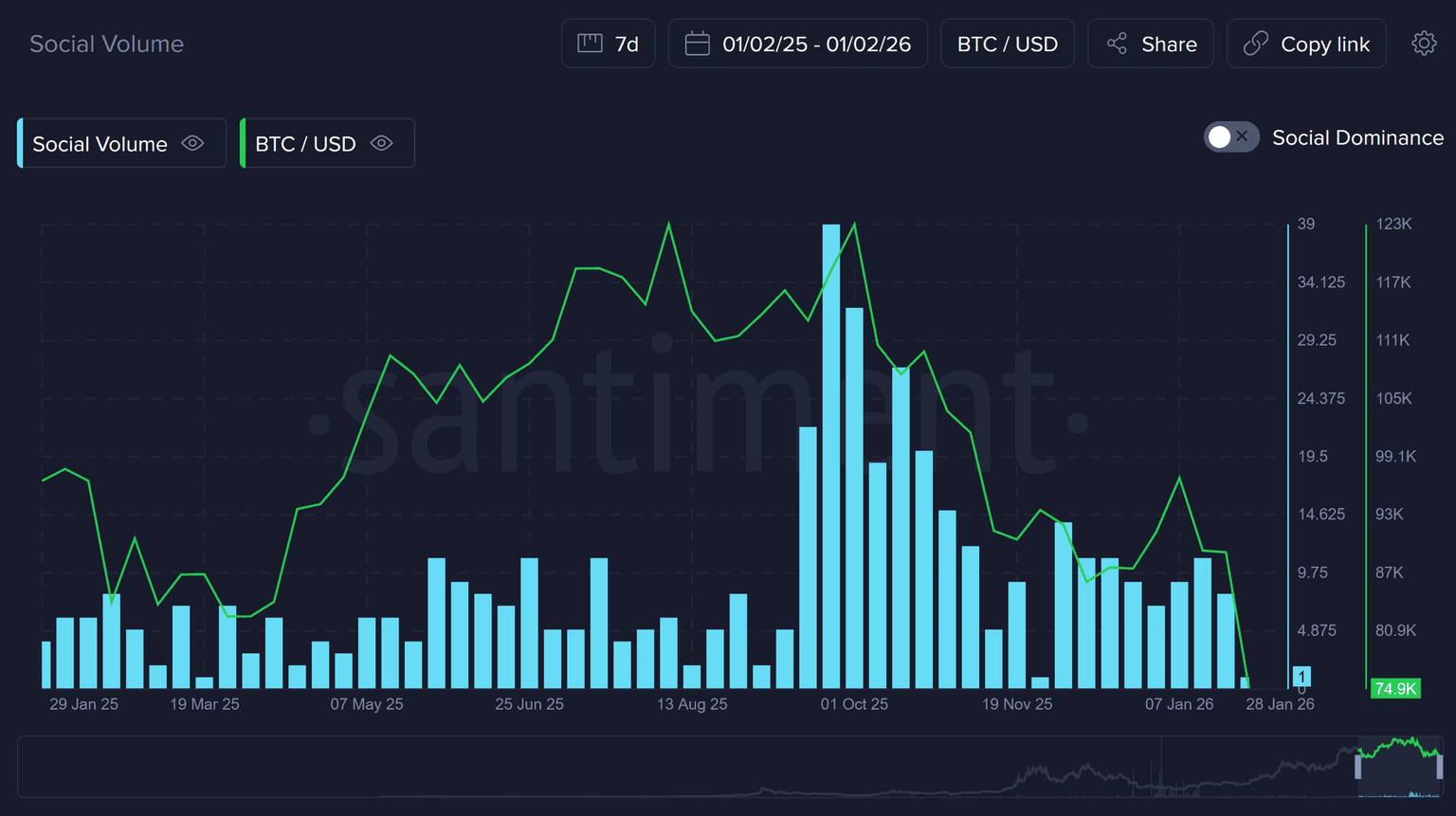Image resolution: width=1456 pixels, height=816 pixels.
Task: Click the blue Social Volume axis badge
Action: pyautogui.click(x=1301, y=677)
